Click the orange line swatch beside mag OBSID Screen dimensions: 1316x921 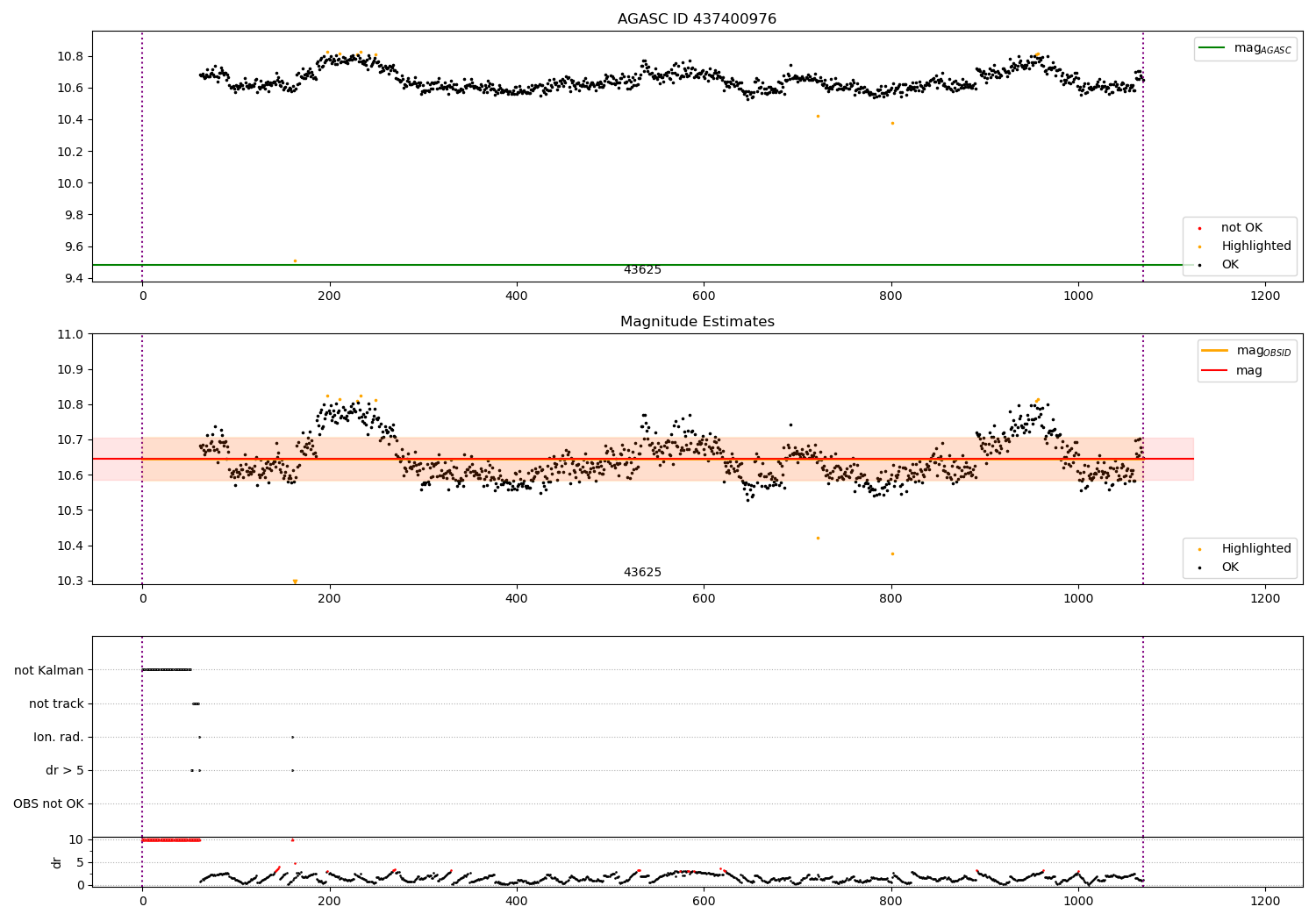pyautogui.click(x=1215, y=351)
